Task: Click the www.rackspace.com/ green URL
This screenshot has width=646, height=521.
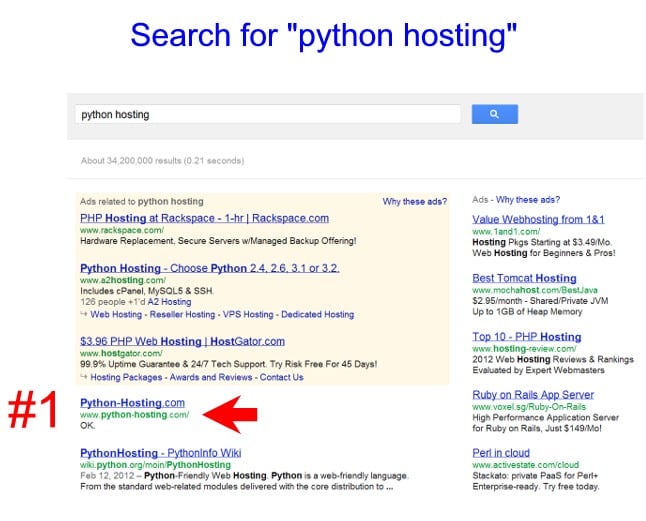Action: [x=122, y=230]
